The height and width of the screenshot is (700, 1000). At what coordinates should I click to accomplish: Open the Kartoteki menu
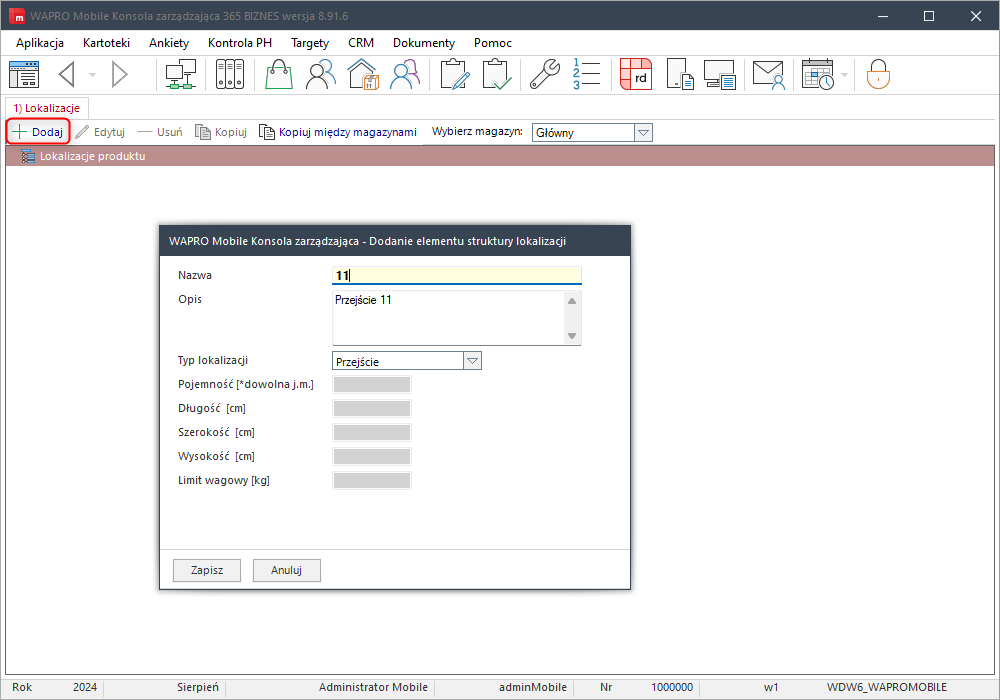click(106, 43)
